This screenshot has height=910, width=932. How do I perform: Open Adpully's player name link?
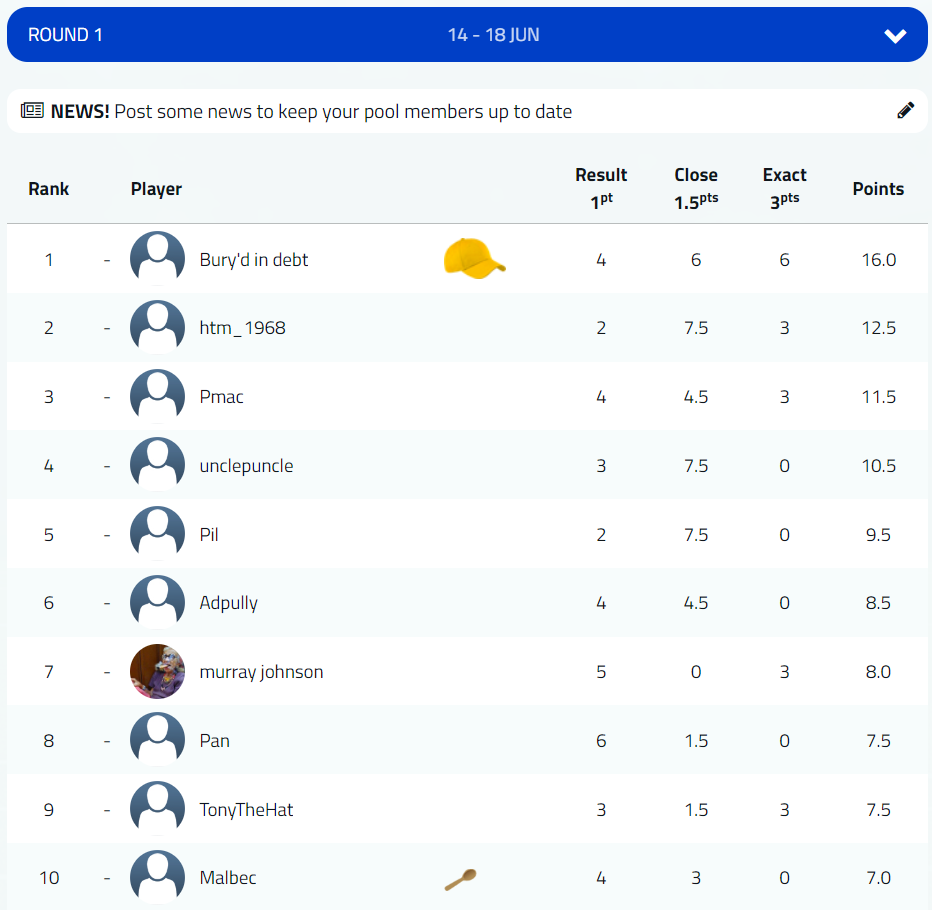click(x=229, y=603)
